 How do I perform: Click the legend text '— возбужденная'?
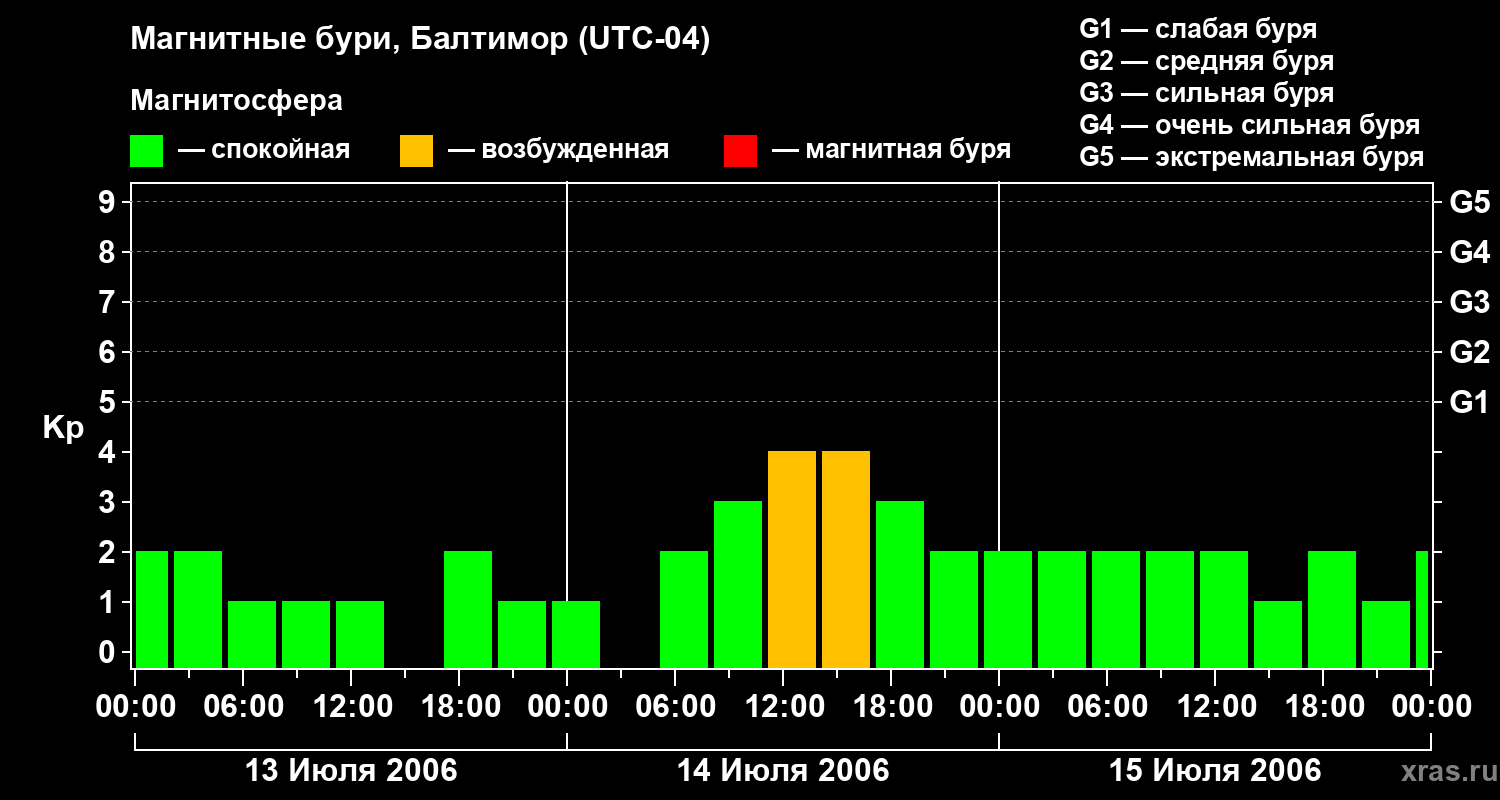(x=558, y=150)
